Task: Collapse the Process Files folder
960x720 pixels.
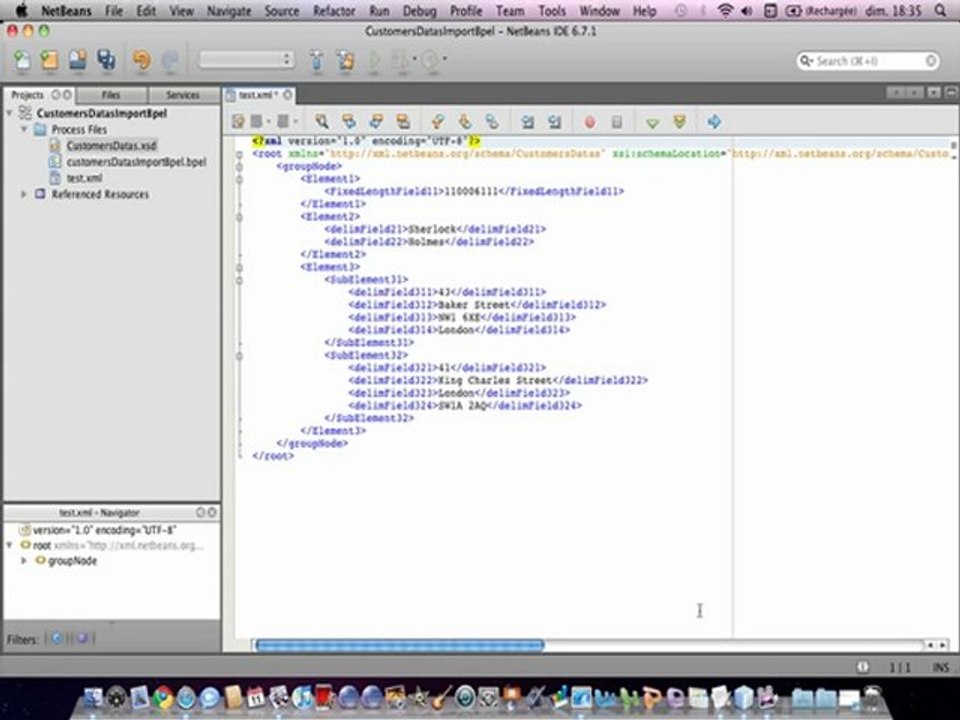Action: (24, 130)
